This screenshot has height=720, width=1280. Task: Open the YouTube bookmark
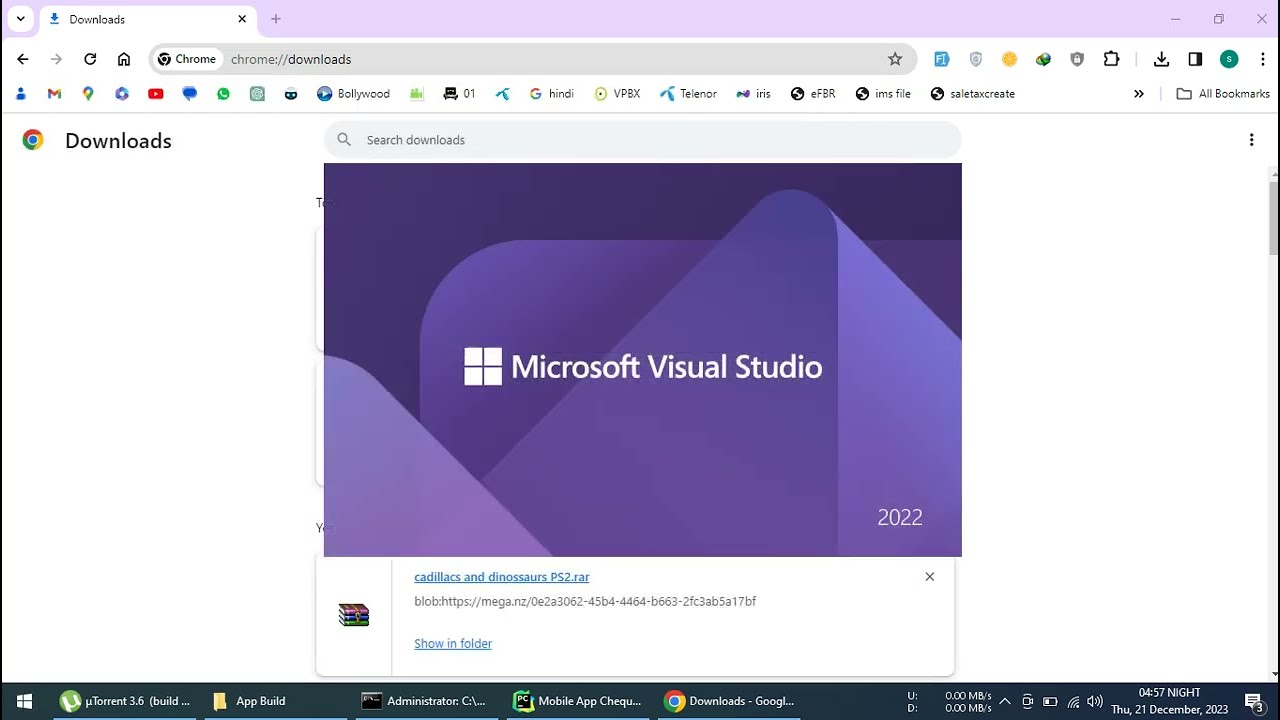point(155,94)
